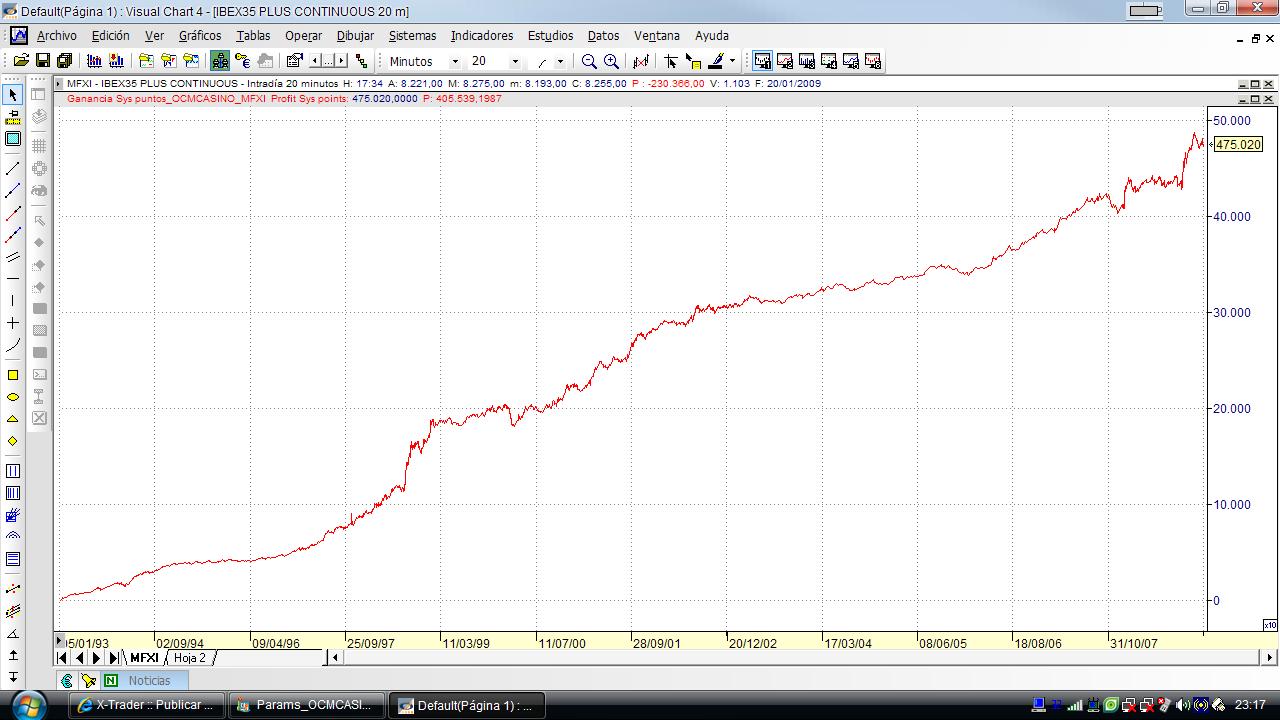Image resolution: width=1280 pixels, height=720 pixels.
Task: Select the trend line drawing tool
Action: (13, 169)
